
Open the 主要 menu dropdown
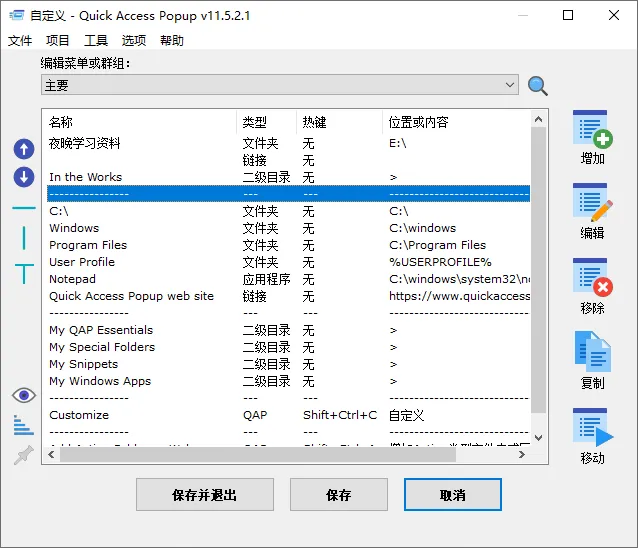pyautogui.click(x=279, y=86)
